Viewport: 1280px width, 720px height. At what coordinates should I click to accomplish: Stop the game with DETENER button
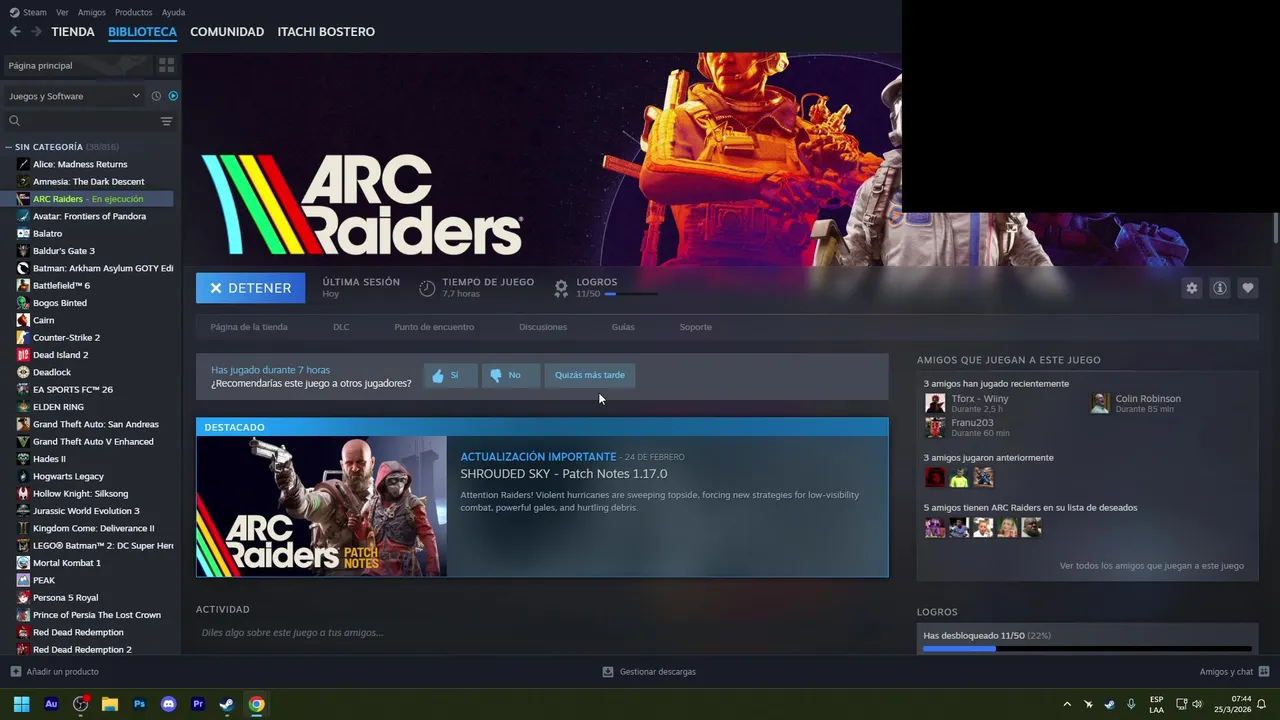coord(250,288)
